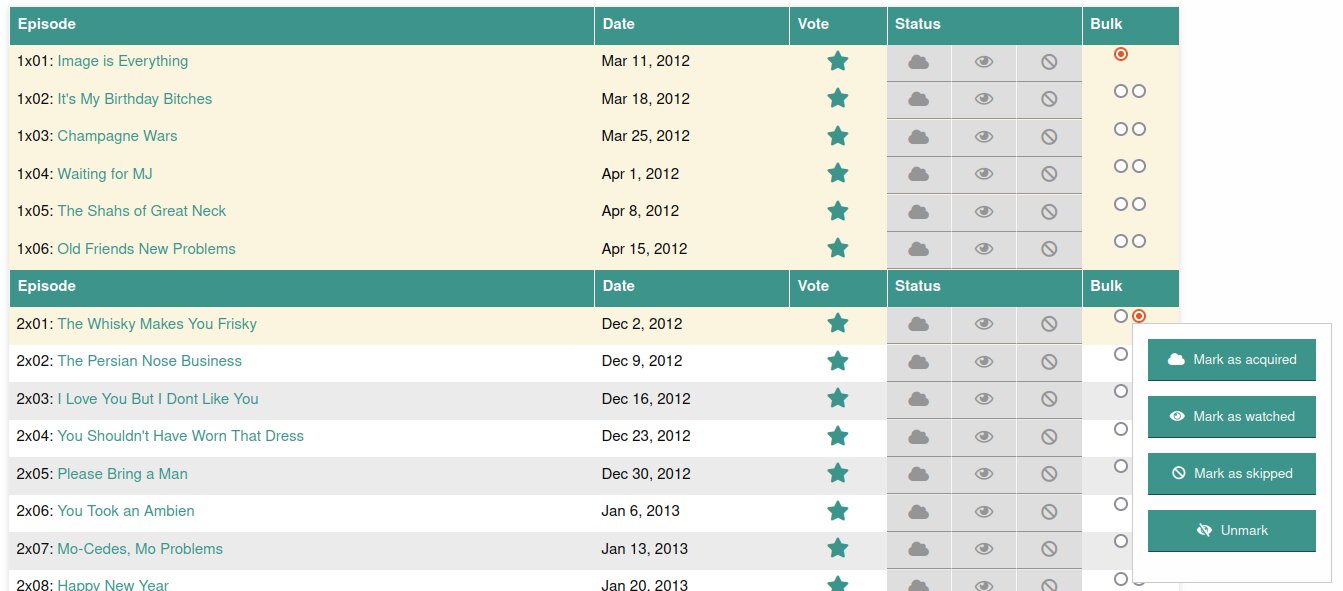
Task: Ban icon on Champagne Wars row
Action: pyautogui.click(x=1049, y=137)
